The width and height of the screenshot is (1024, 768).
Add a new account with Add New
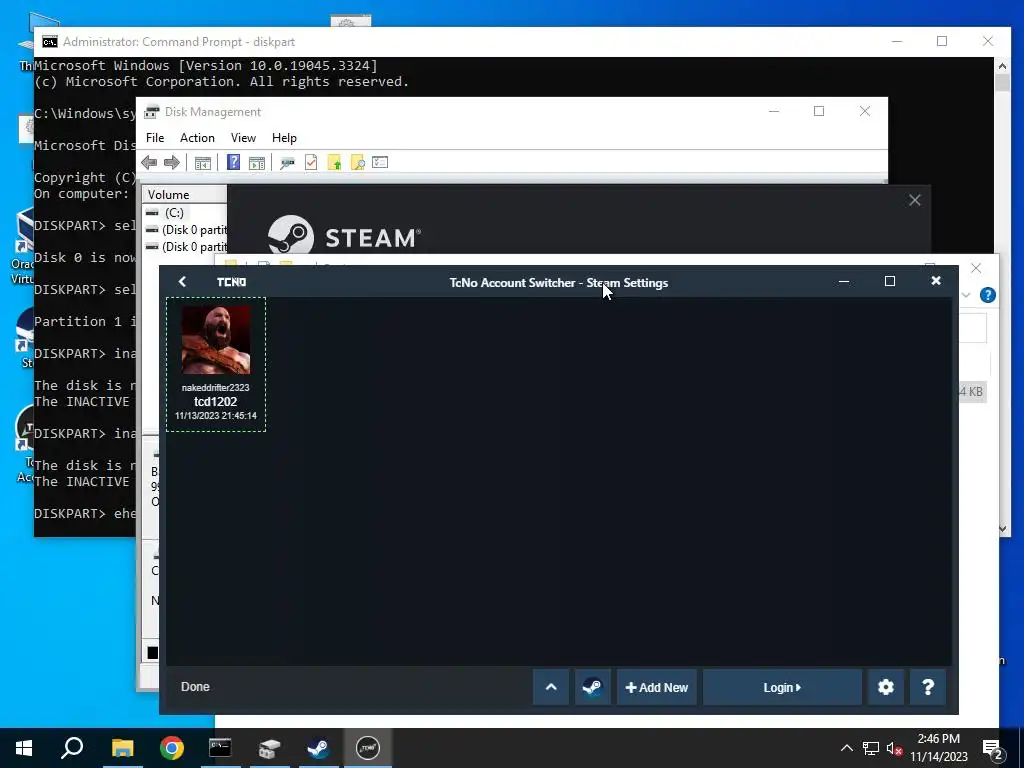click(656, 687)
